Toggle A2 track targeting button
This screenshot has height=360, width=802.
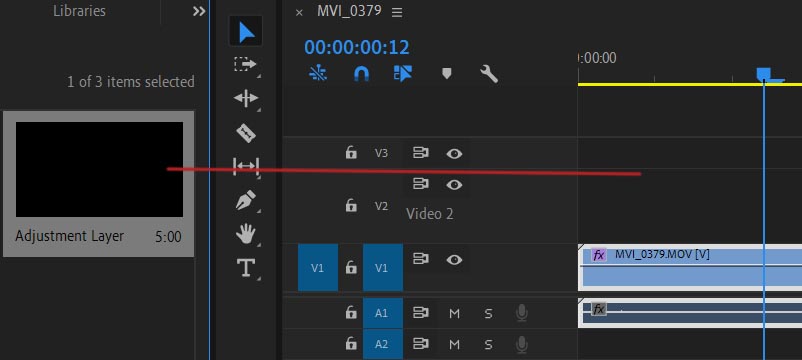pyautogui.click(x=383, y=344)
